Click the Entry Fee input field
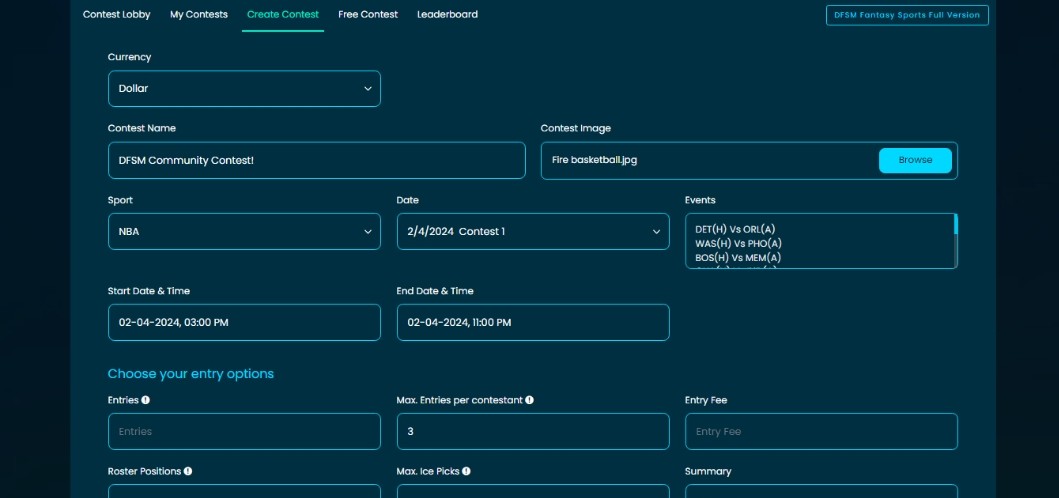This screenshot has height=498, width=1059. pyautogui.click(x=821, y=431)
